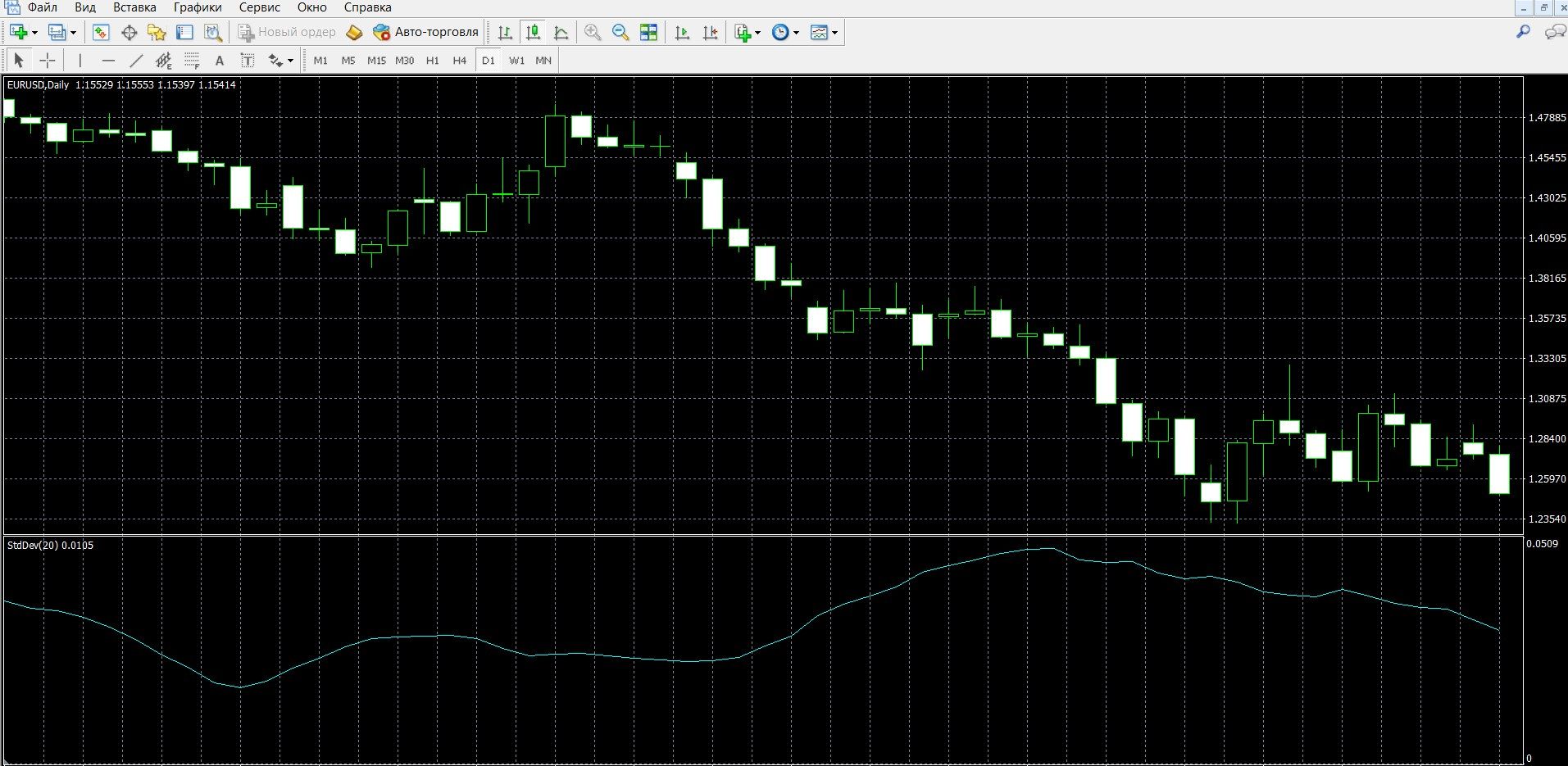Open the Data Window target icon
1568x766 pixels.
(x=129, y=32)
